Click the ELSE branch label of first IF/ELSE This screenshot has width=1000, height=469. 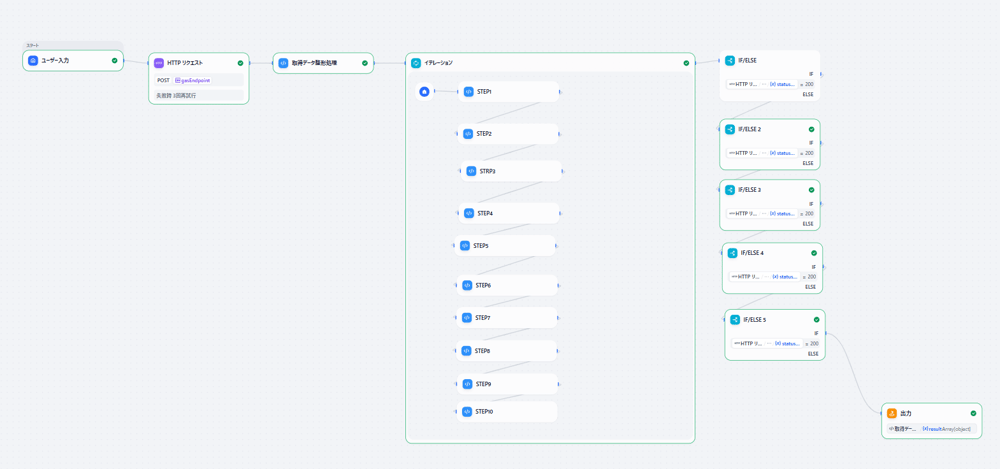pos(808,95)
